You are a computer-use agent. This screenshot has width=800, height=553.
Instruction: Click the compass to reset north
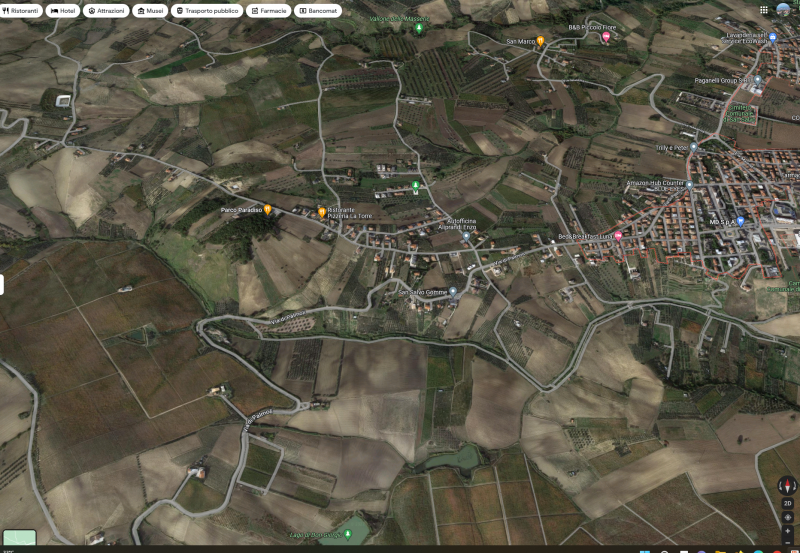pos(787,486)
